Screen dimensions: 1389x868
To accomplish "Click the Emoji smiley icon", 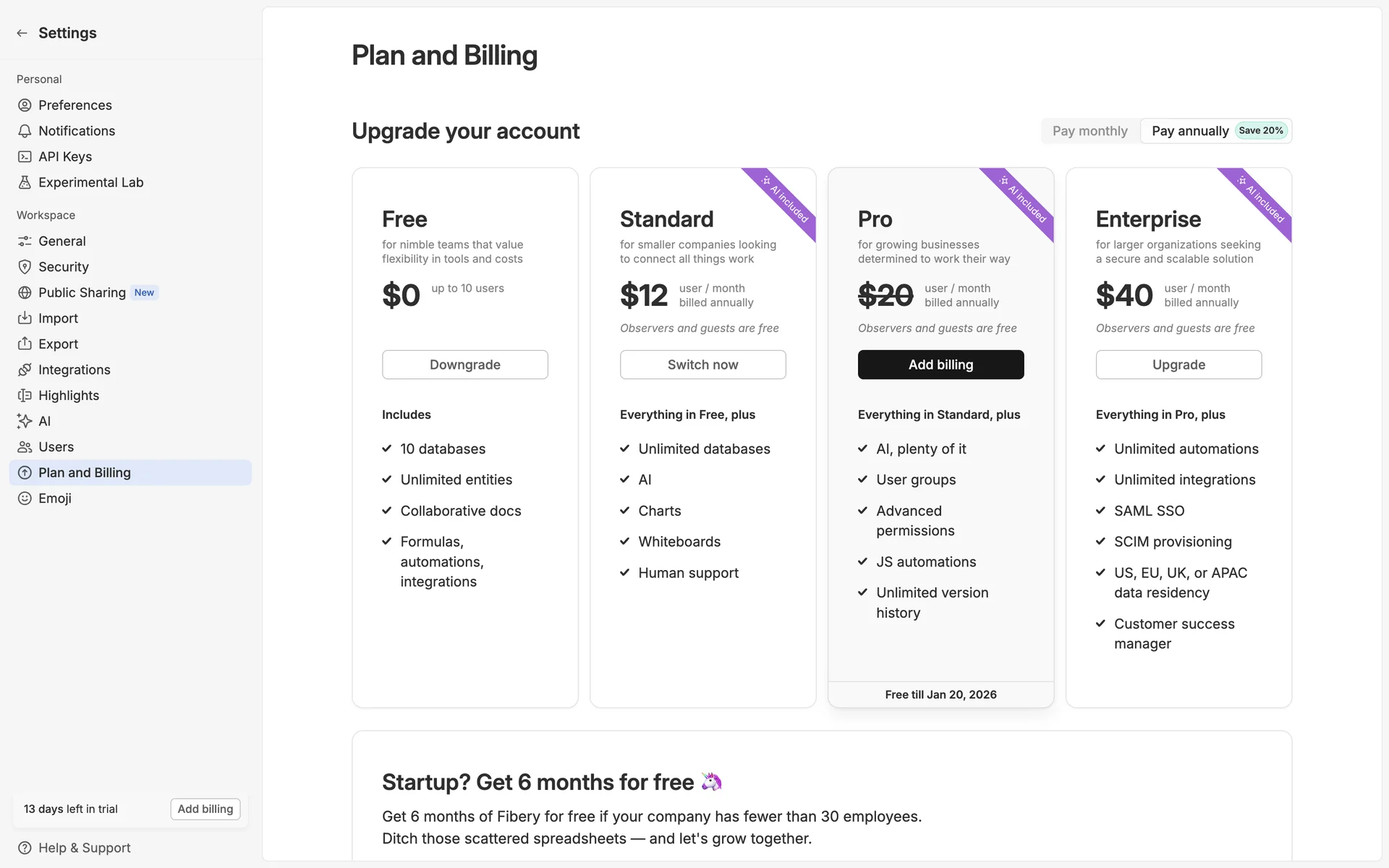I will [x=25, y=498].
